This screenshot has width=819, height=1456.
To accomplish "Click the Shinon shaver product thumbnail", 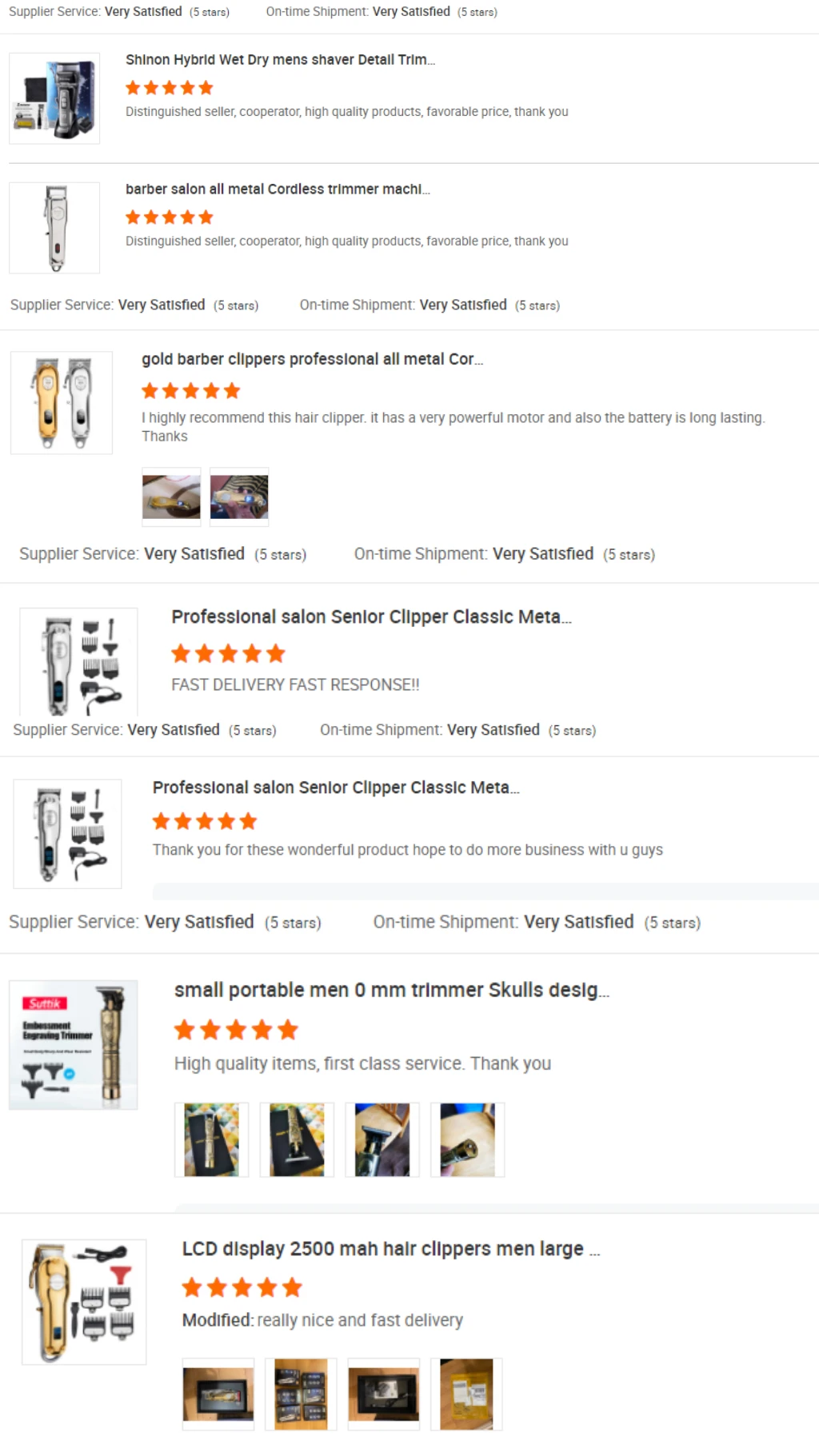I will coord(54,98).
